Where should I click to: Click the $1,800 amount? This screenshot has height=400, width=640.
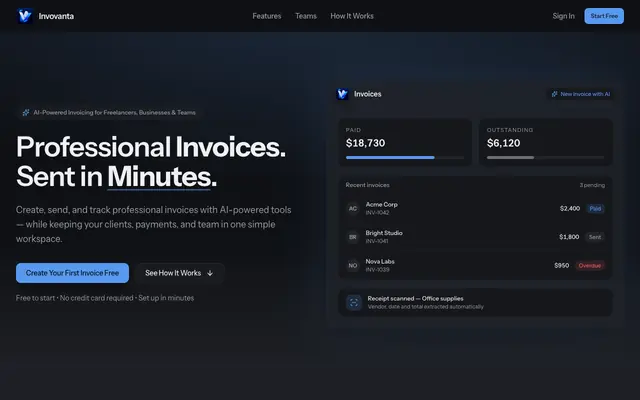[x=569, y=237]
